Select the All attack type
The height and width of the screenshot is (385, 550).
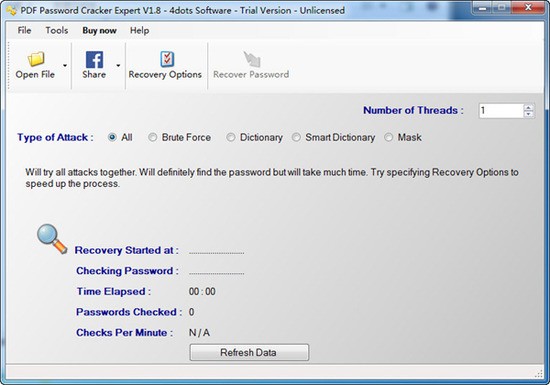[x=112, y=137]
